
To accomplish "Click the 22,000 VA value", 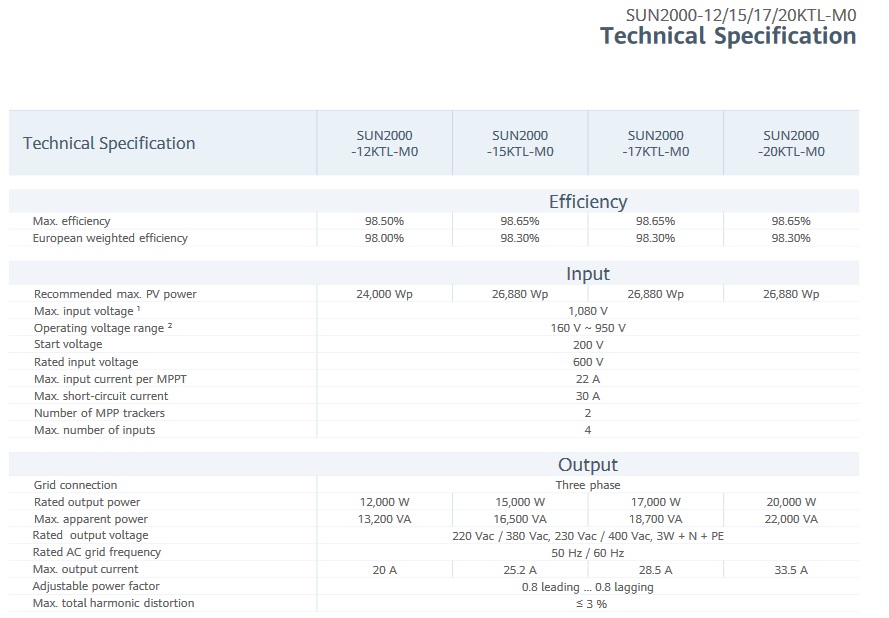I will tap(791, 519).
